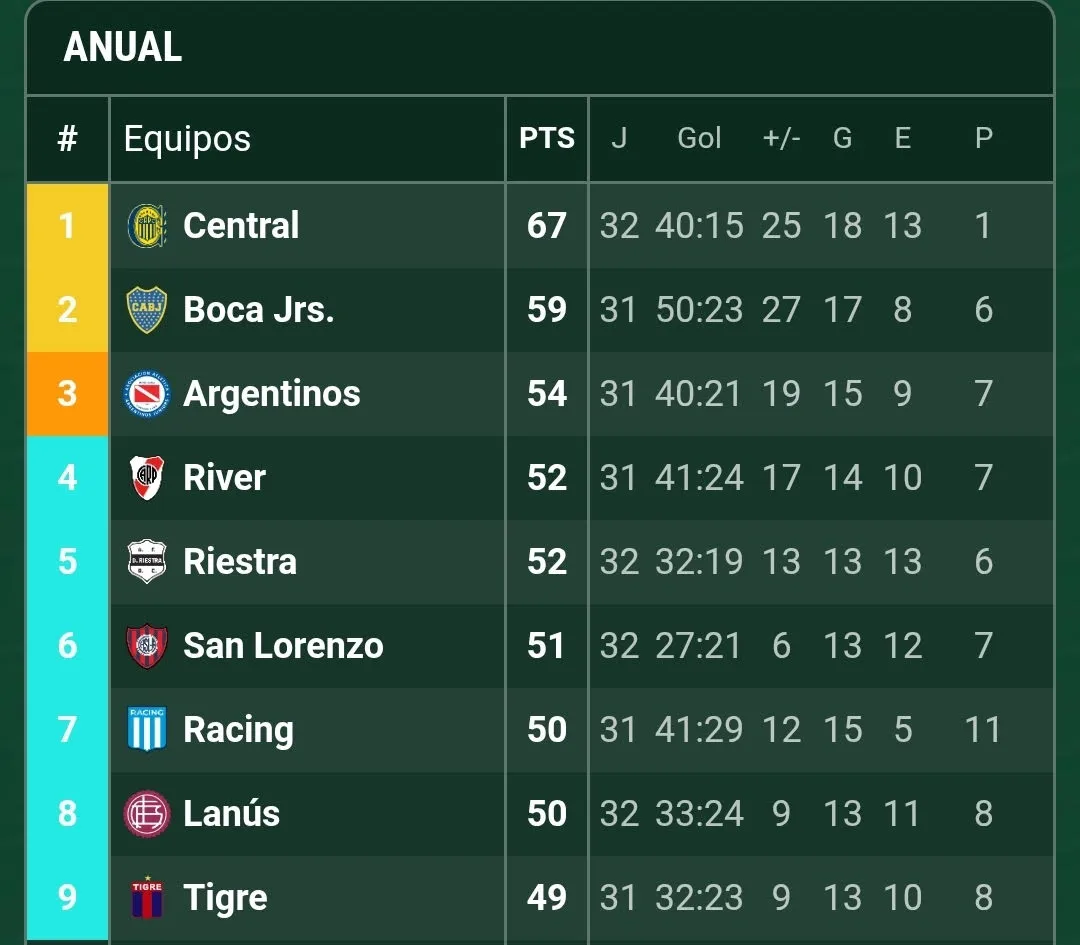The height and width of the screenshot is (945, 1080).
Task: Click the Racing club badge
Action: point(146,729)
